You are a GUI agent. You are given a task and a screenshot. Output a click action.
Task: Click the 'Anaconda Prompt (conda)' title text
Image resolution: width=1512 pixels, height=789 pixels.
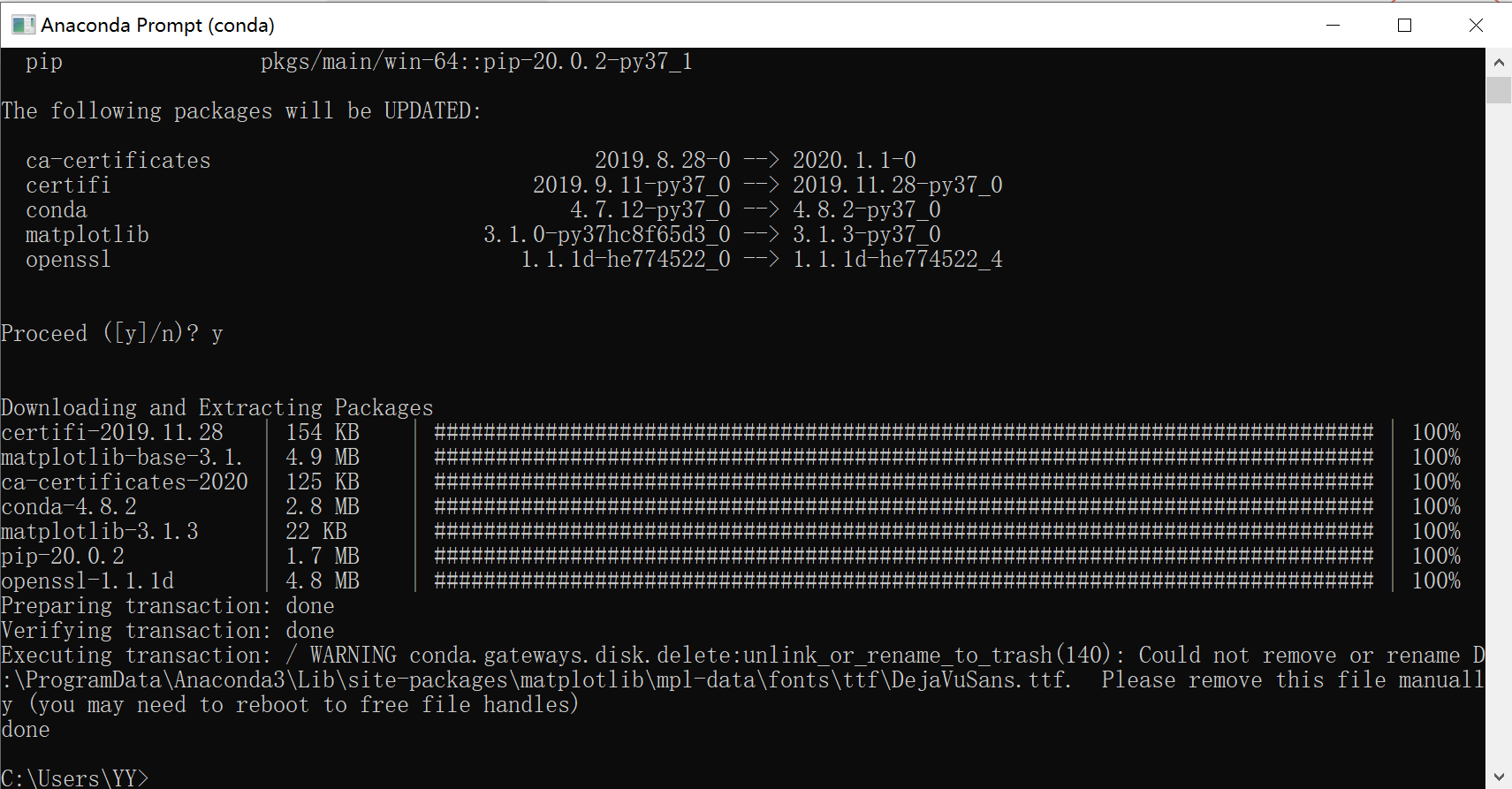pos(157,25)
